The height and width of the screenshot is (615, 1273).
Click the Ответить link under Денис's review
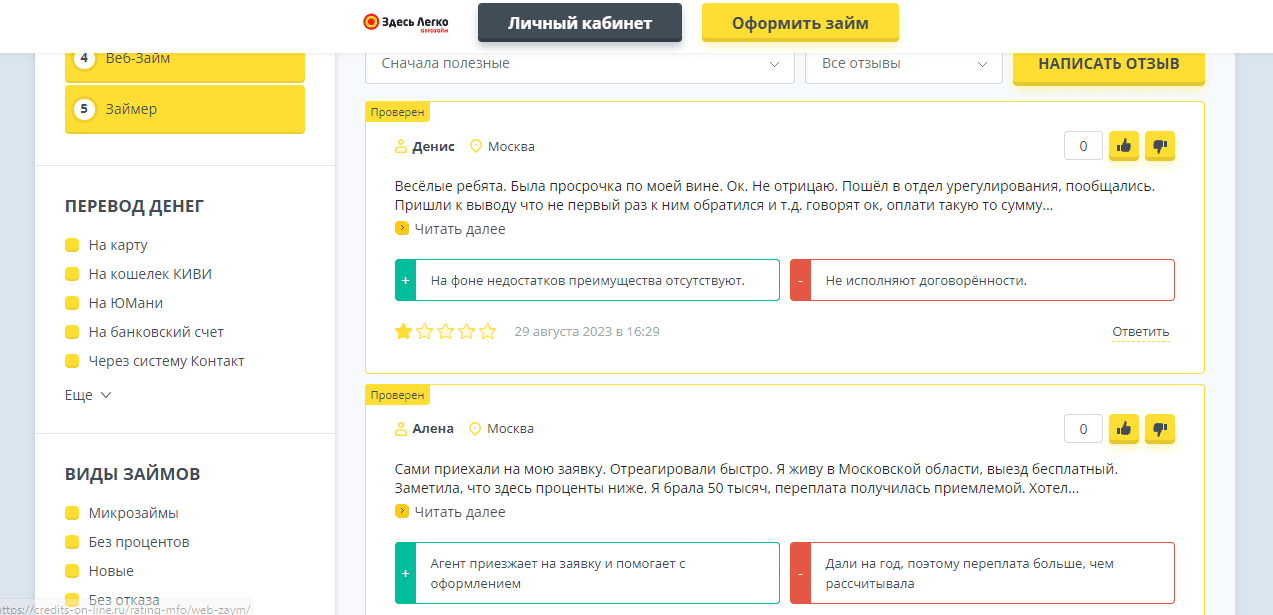coord(1139,331)
